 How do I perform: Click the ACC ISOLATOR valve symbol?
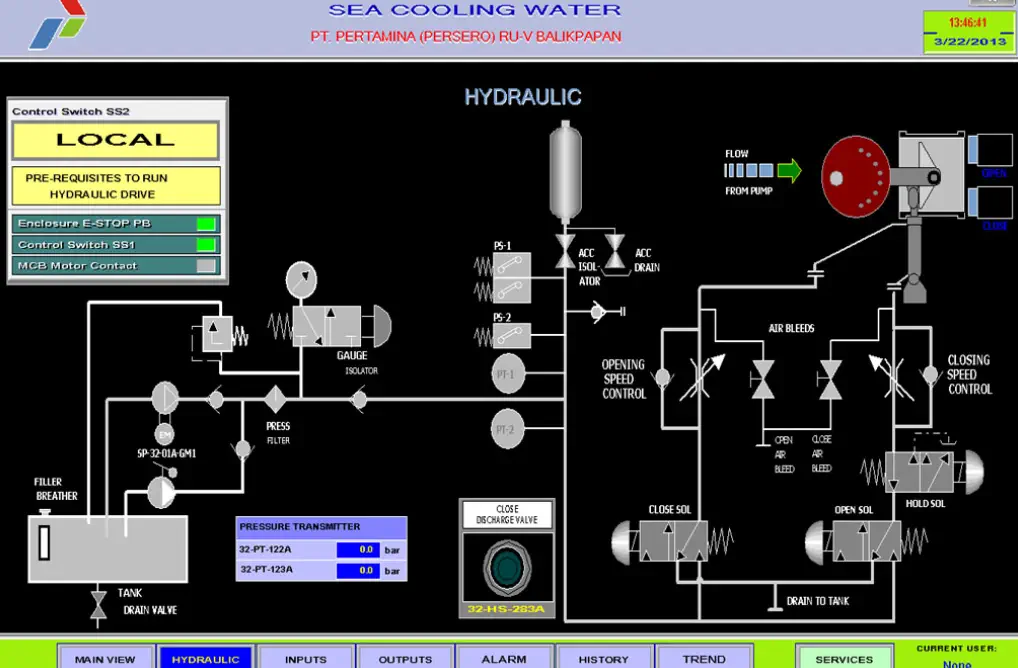click(x=566, y=251)
